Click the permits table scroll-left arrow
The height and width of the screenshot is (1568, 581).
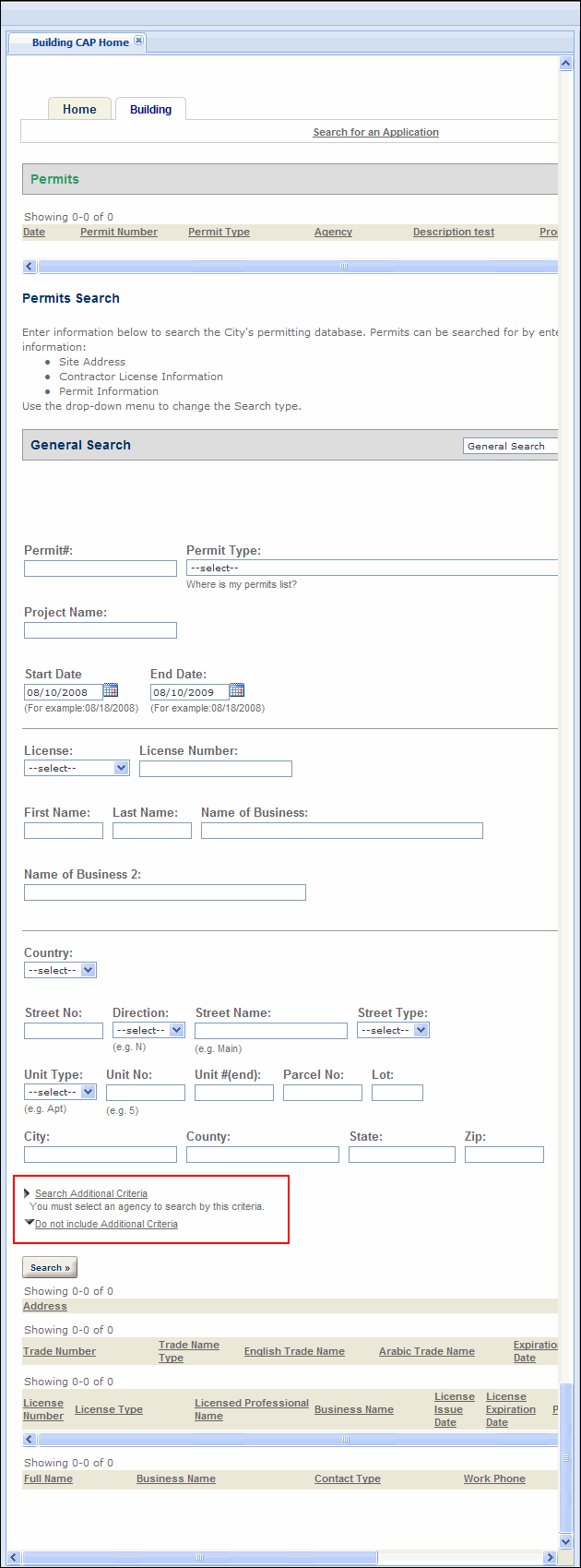tap(30, 267)
